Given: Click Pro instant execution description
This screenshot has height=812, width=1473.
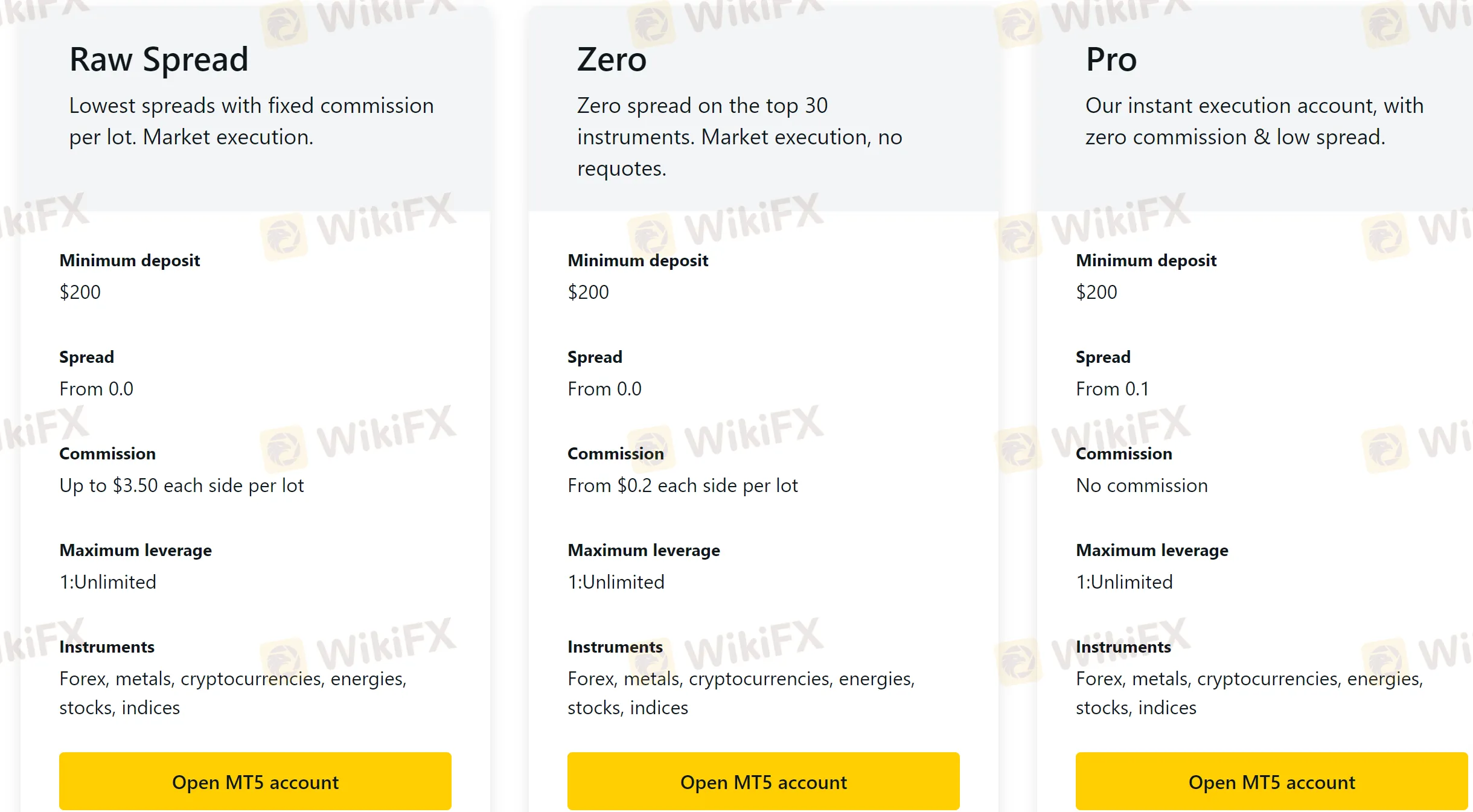Looking at the screenshot, I should point(1254,121).
